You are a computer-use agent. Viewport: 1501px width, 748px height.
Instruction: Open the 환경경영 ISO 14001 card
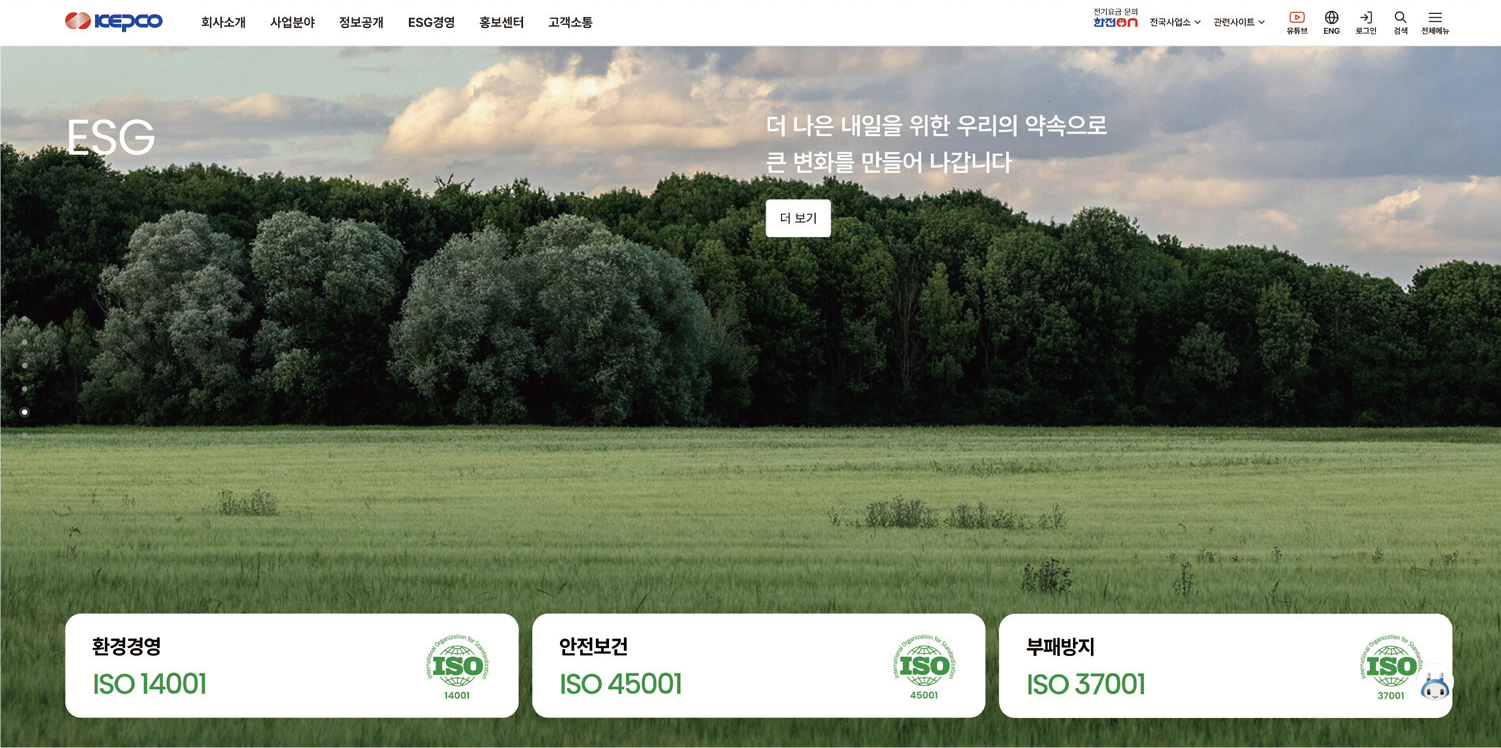click(x=292, y=665)
